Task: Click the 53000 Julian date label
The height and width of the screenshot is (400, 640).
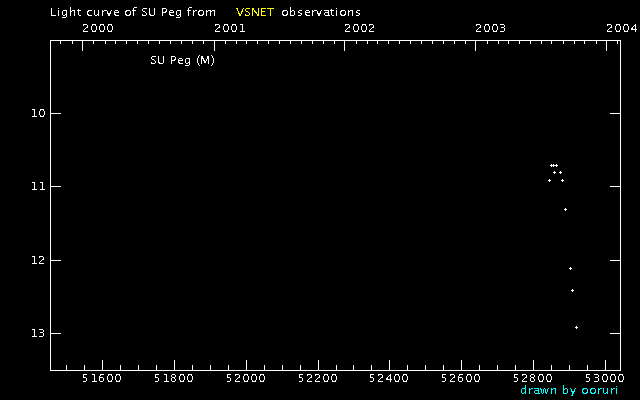Action: click(x=604, y=378)
